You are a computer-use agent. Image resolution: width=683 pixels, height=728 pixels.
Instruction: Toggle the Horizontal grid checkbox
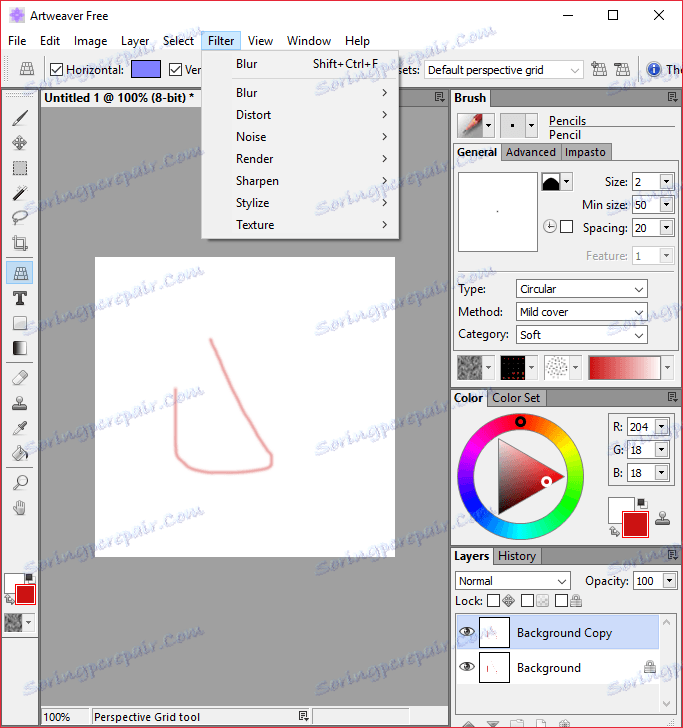(56, 70)
